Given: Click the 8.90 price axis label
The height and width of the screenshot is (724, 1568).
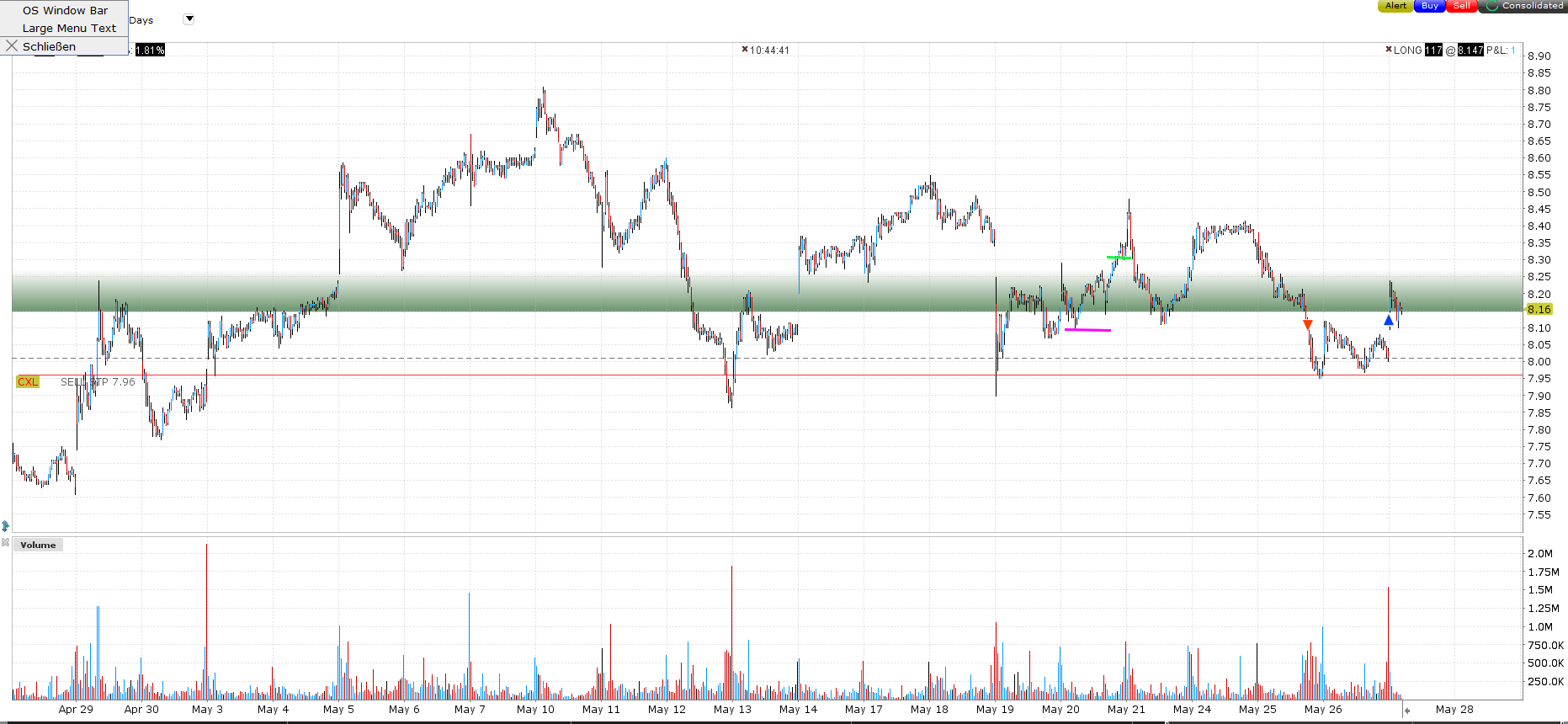Looking at the screenshot, I should coord(1539,56).
